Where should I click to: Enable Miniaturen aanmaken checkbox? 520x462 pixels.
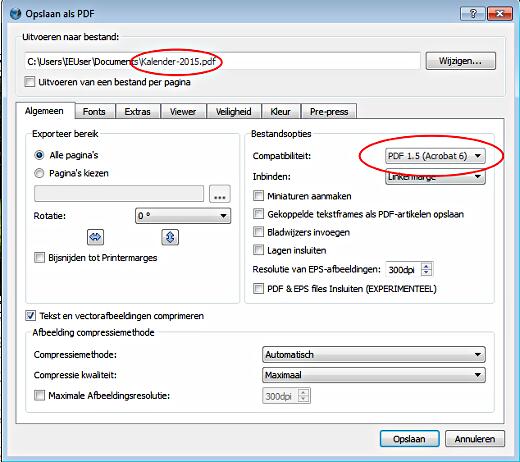258,196
